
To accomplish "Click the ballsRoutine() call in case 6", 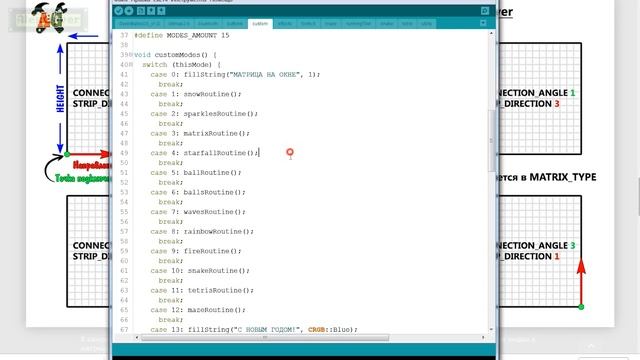I will tap(214, 192).
